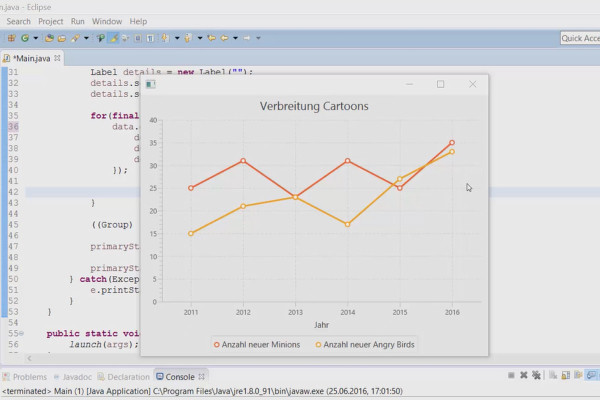
Task: Open the Next Annotation dropdown arrow
Action: click(177, 38)
